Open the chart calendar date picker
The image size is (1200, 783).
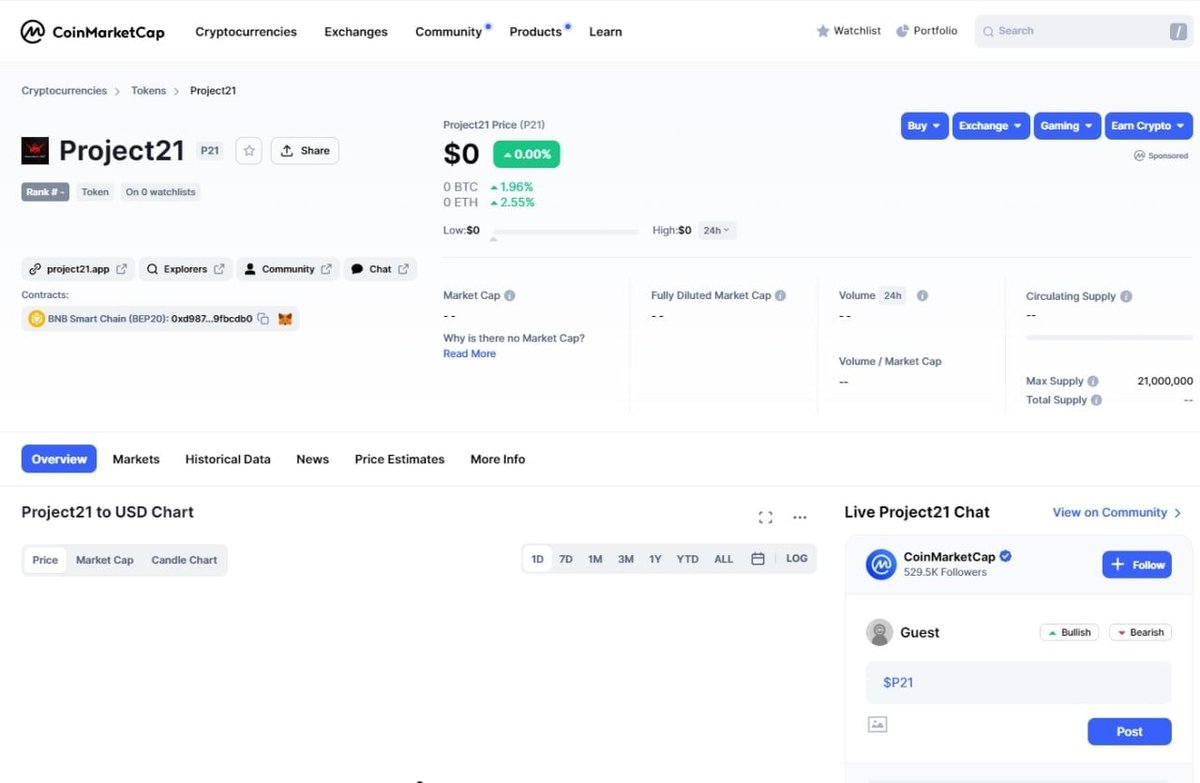coord(758,559)
